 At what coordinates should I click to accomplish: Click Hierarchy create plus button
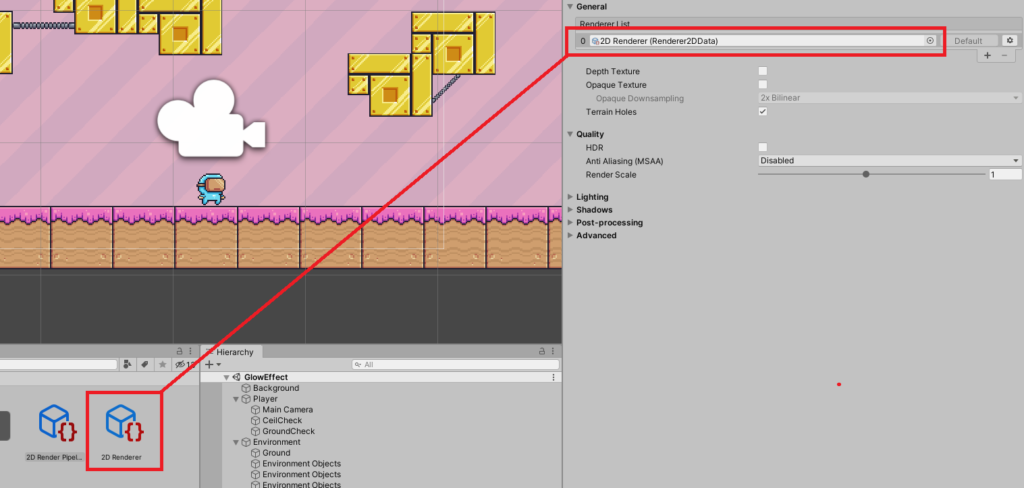pyautogui.click(x=209, y=364)
